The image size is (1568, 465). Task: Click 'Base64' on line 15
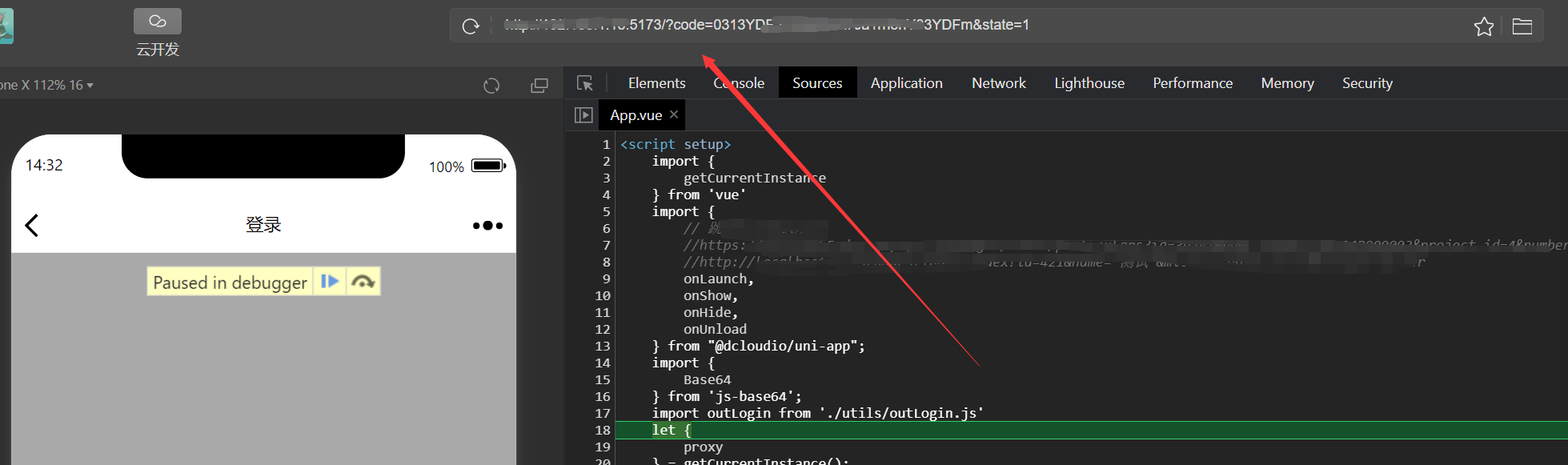point(707,379)
